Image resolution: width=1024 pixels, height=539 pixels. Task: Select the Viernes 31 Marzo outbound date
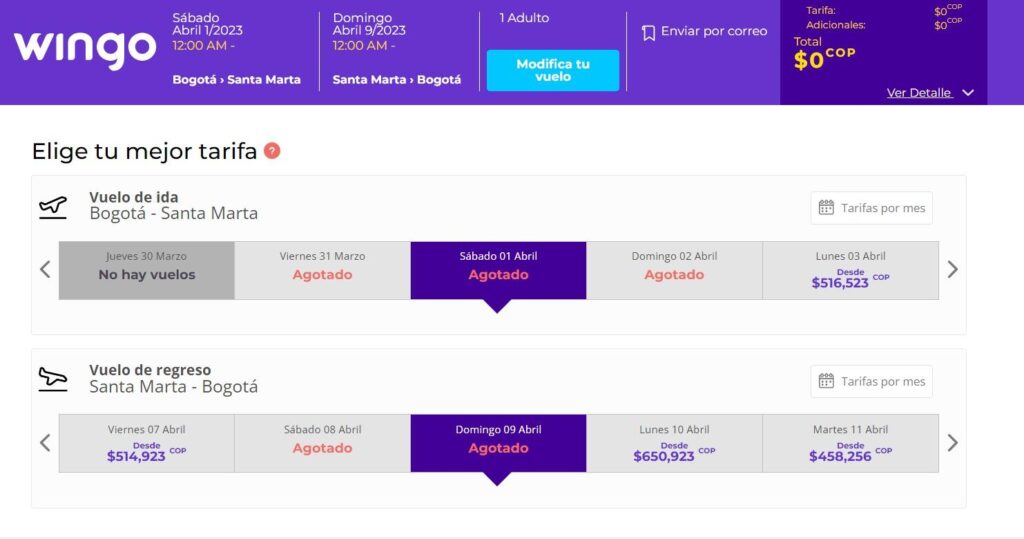pyautogui.click(x=322, y=270)
